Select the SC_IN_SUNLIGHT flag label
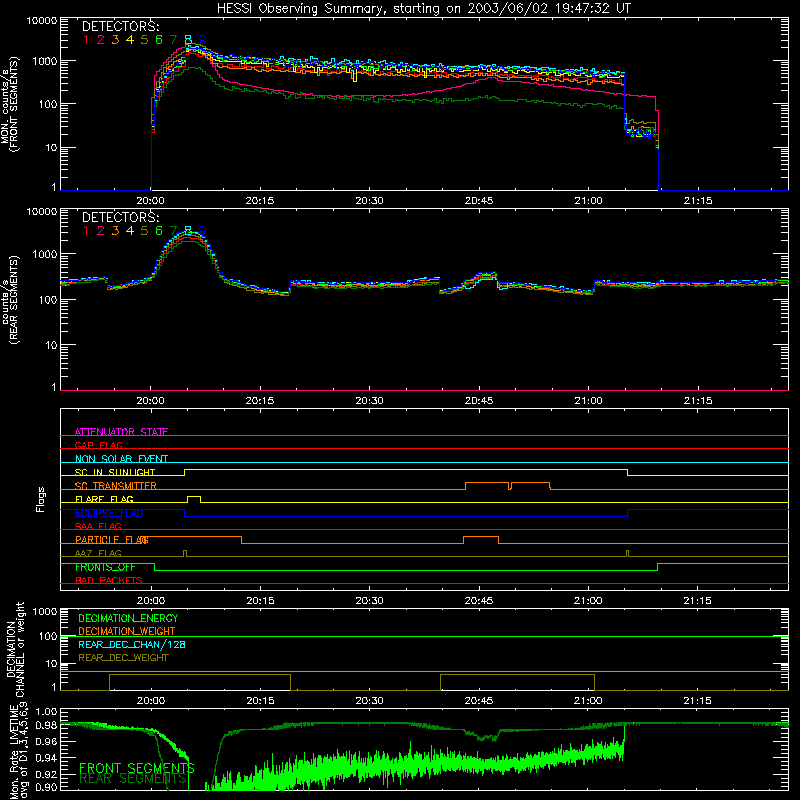The image size is (800, 800). 115,472
